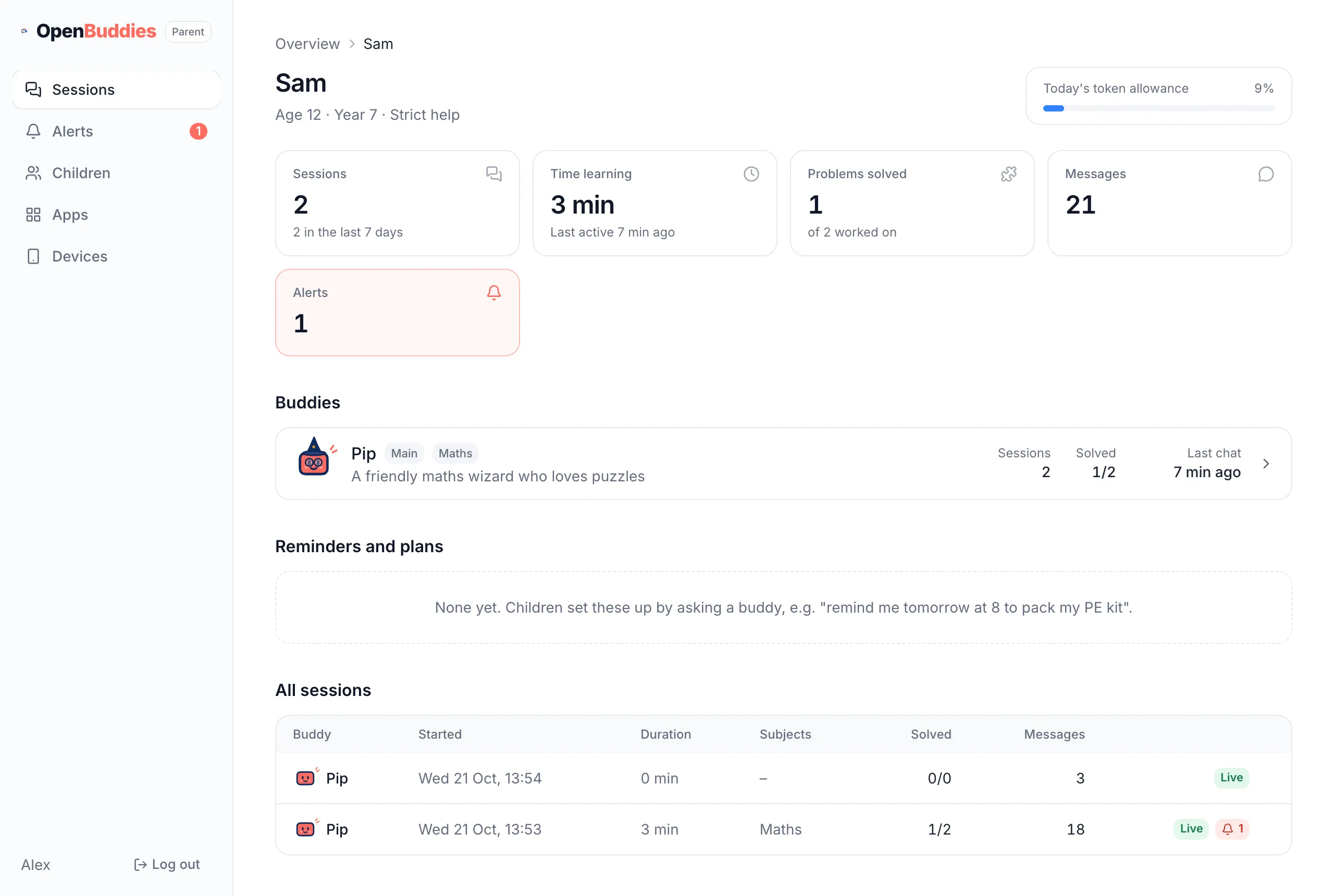Open the Sessions sidebar item
Viewport: 1334px width, 896px height.
pos(116,90)
